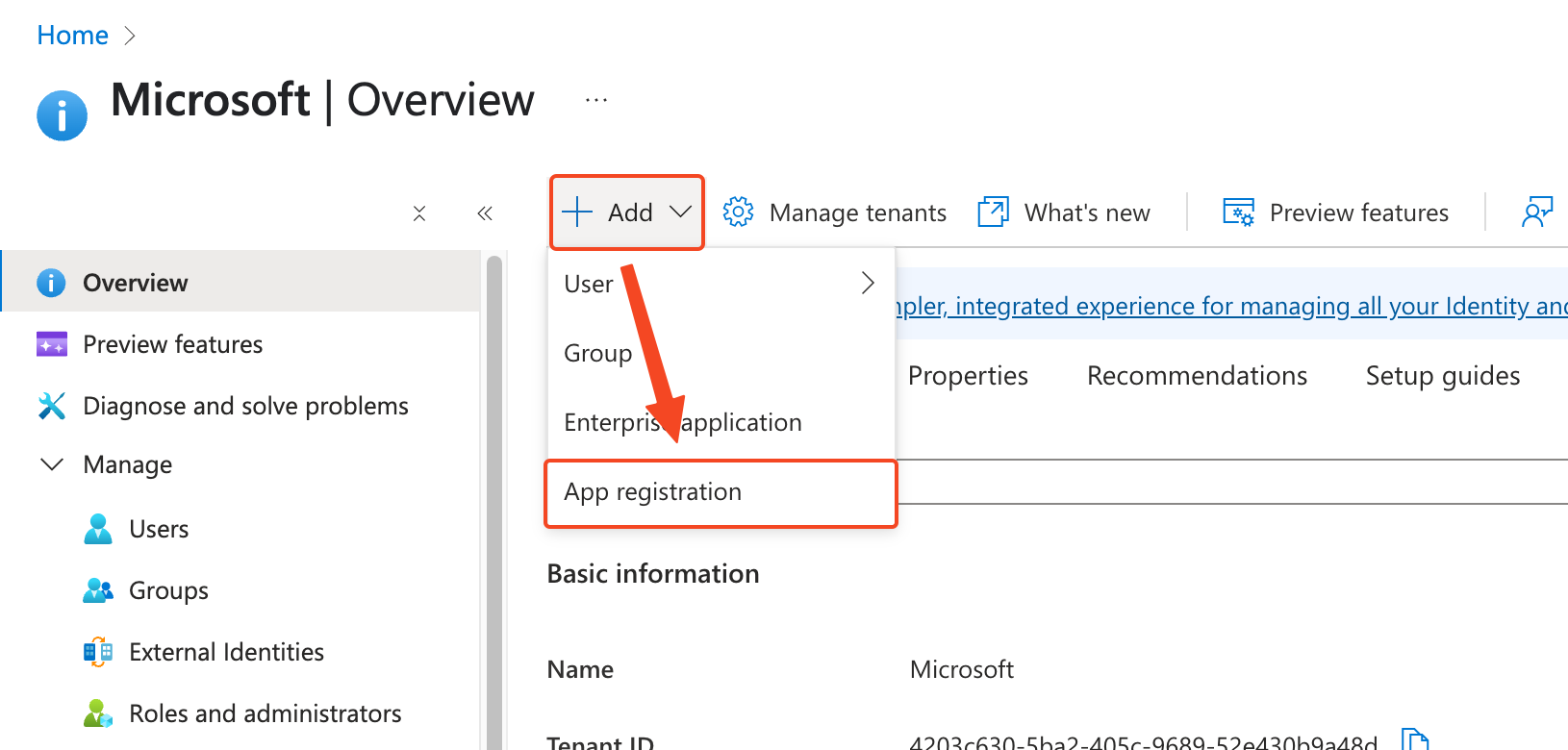Click the Manage tenants gear icon

pyautogui.click(x=738, y=212)
